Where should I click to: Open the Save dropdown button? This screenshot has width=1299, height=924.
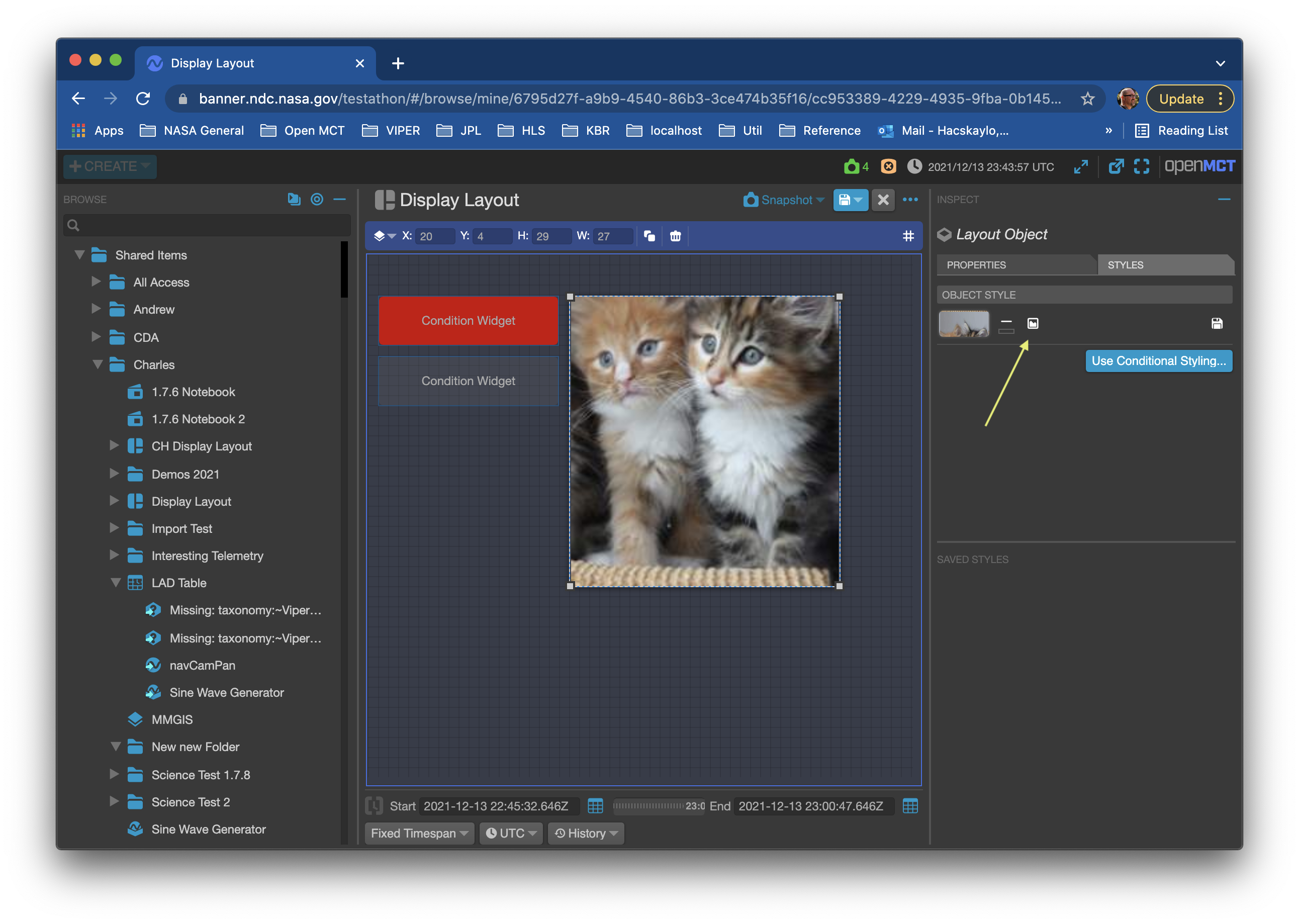pyautogui.click(x=850, y=200)
